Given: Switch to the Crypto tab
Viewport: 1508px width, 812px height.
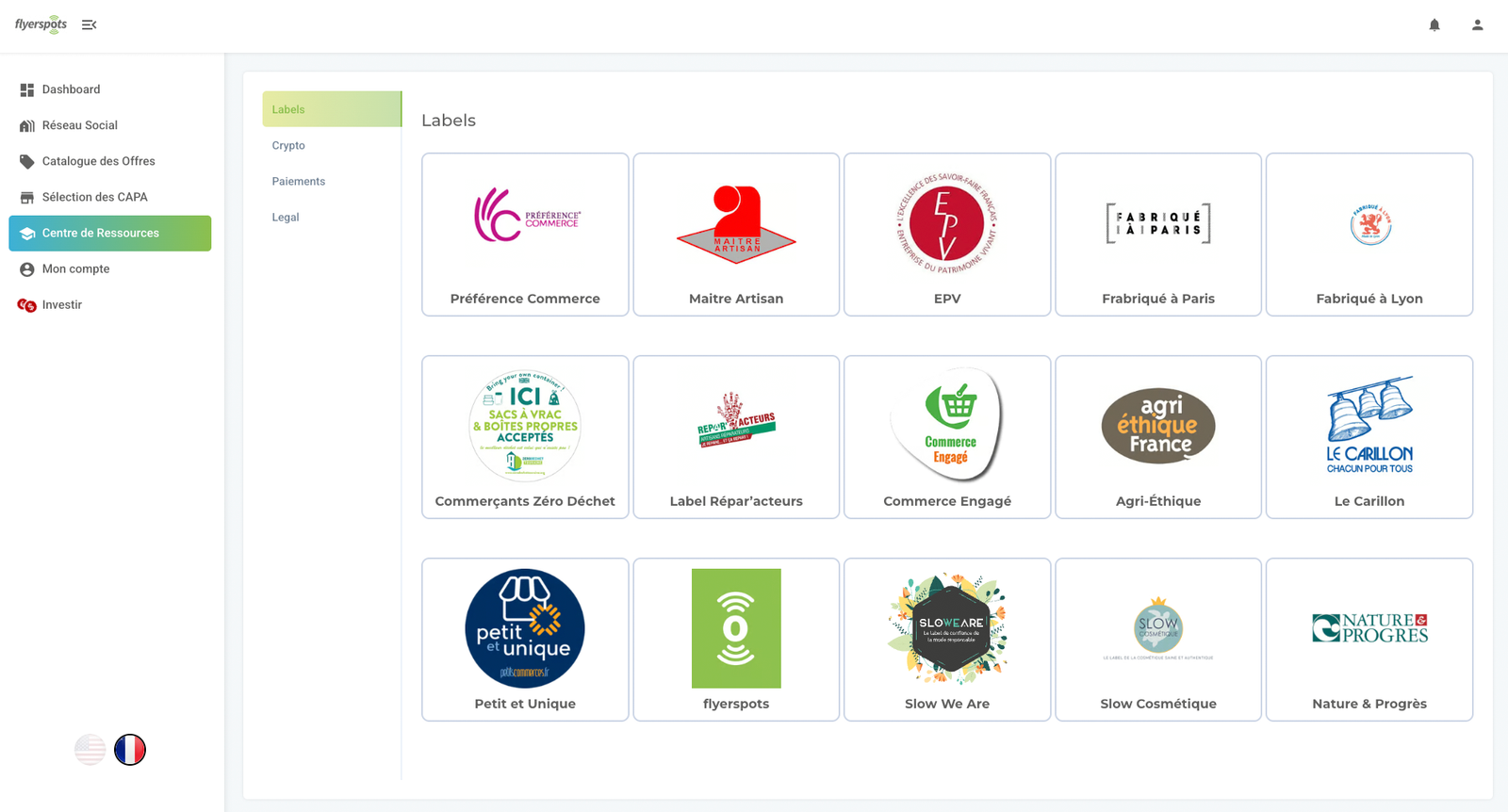Looking at the screenshot, I should [x=332, y=145].
